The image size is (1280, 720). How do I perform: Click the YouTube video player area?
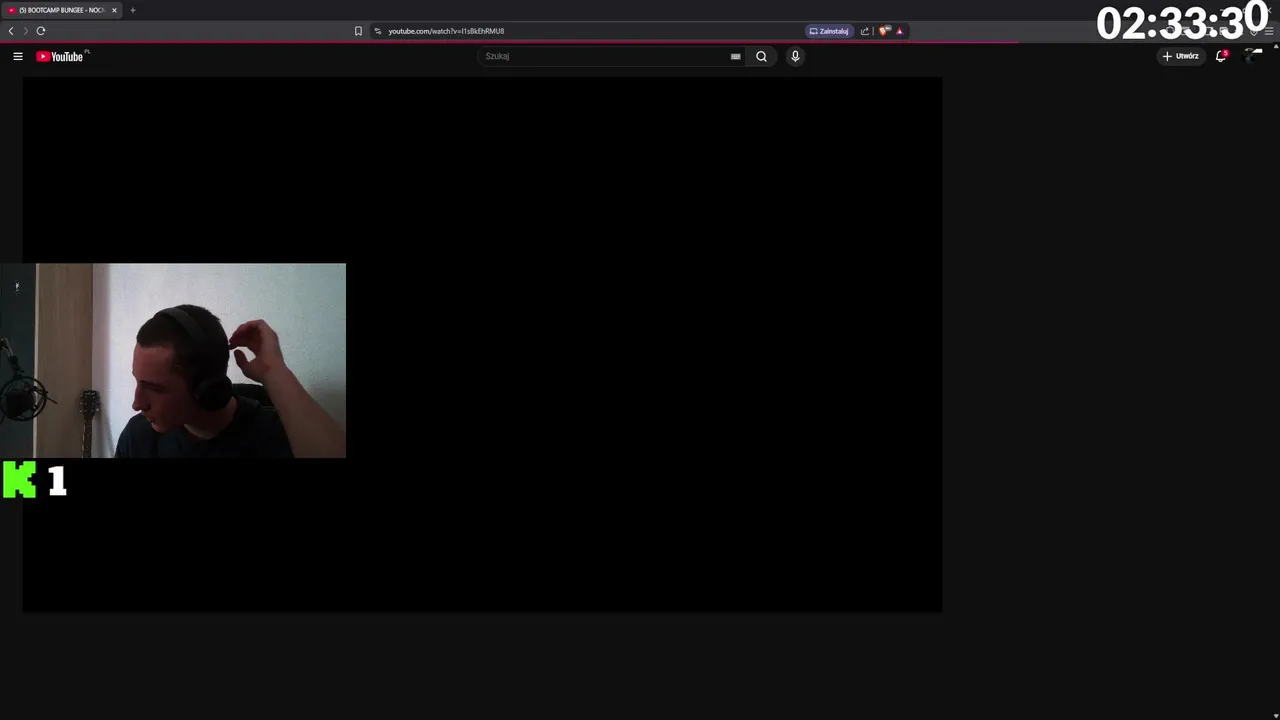coord(482,344)
